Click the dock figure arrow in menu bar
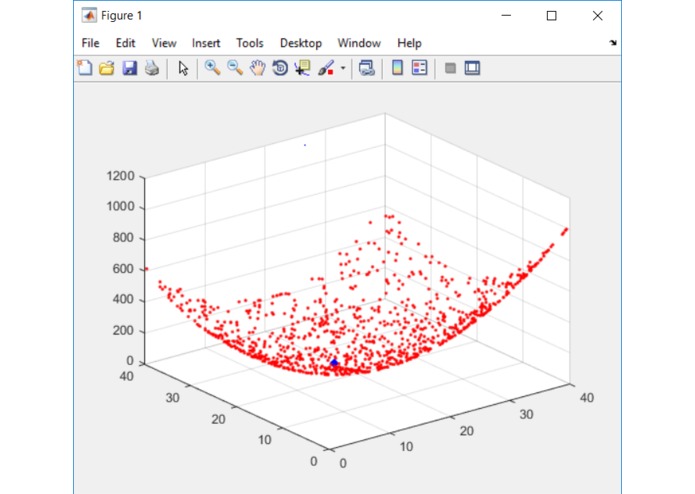 (x=613, y=43)
